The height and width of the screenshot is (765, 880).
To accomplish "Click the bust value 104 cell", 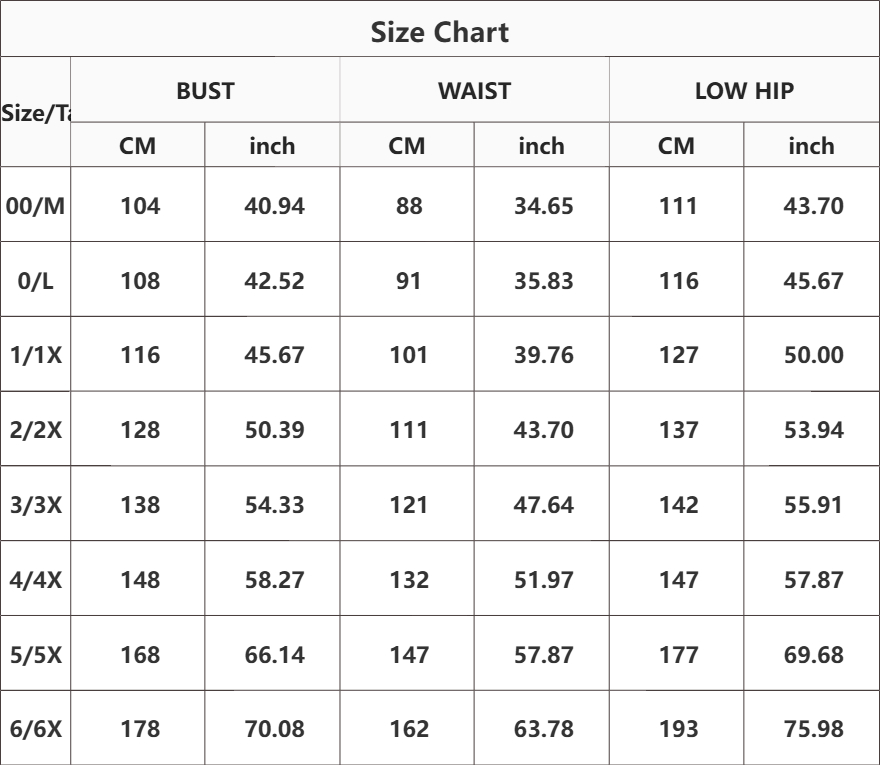I will [140, 206].
